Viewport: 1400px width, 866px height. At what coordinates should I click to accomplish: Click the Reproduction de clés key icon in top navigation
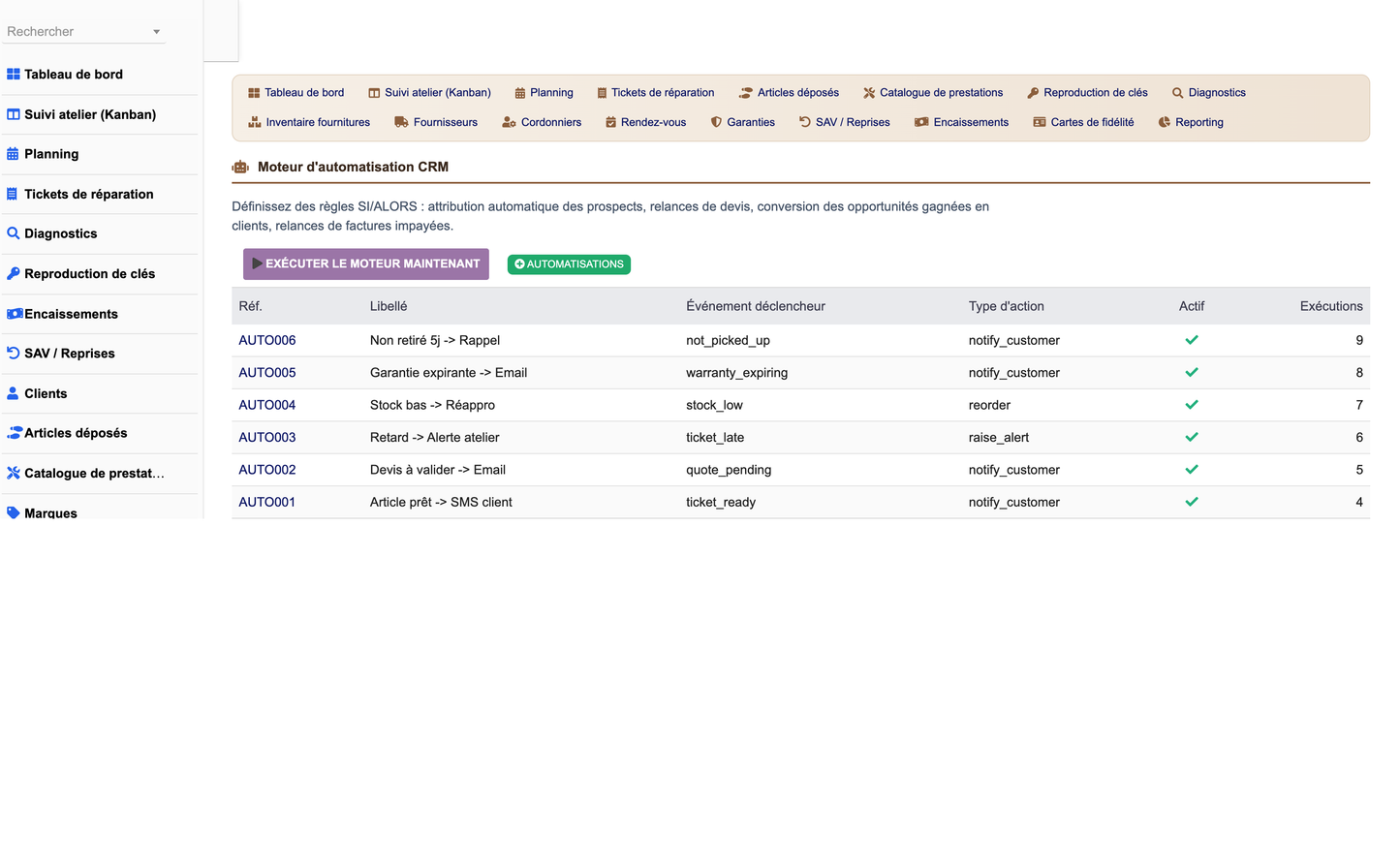(x=1033, y=93)
